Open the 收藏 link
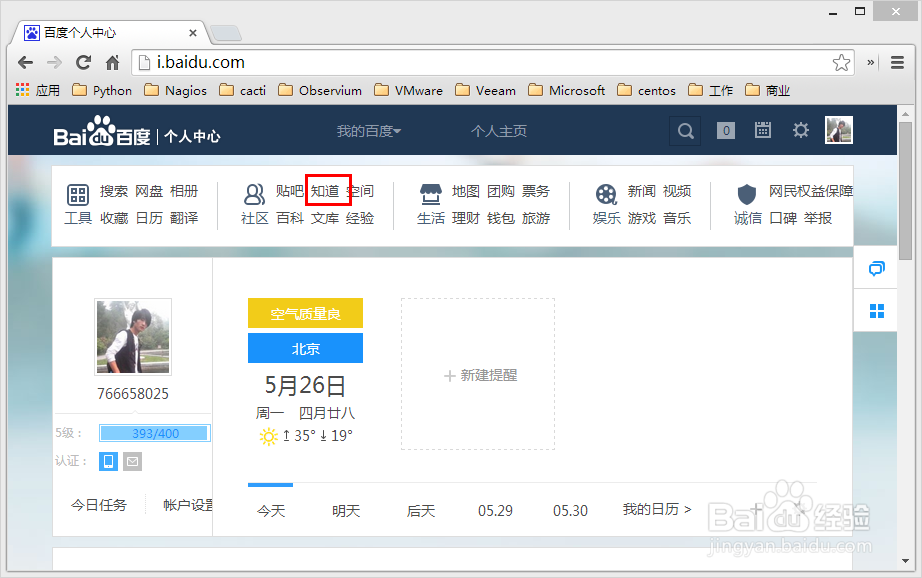Viewport: 922px width, 578px height. [x=114, y=218]
